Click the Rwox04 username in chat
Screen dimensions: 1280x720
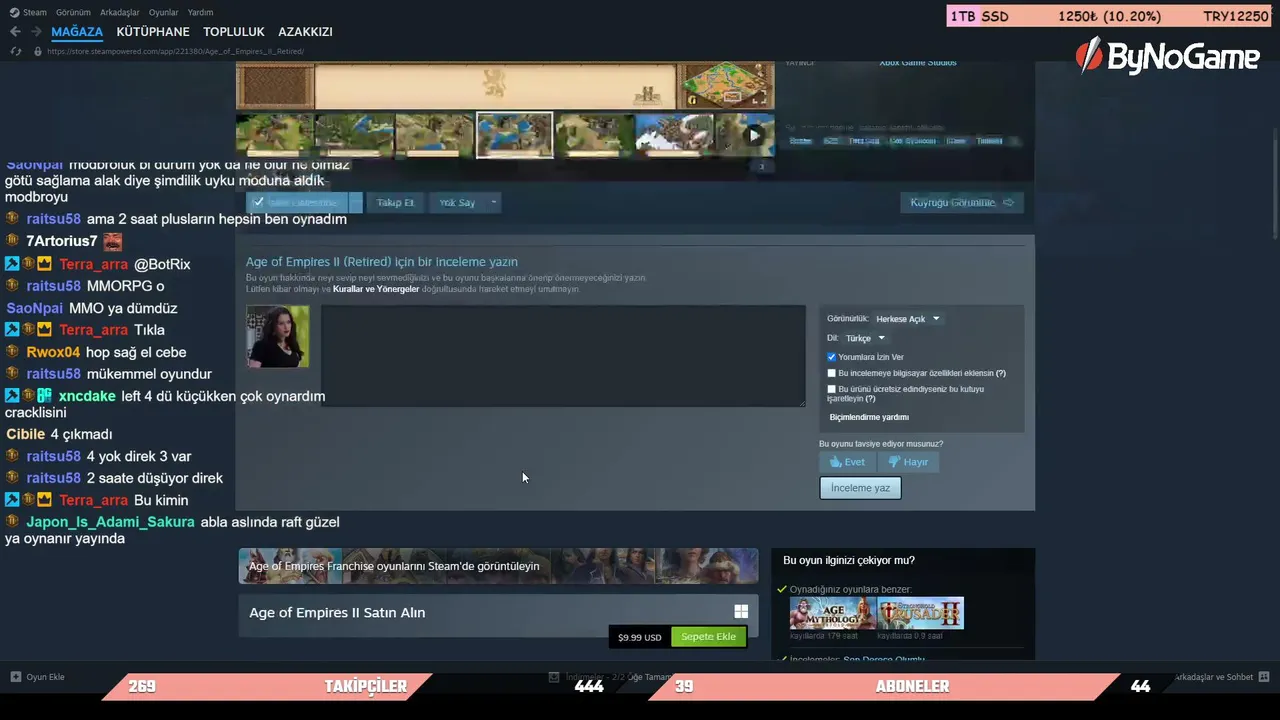pos(53,352)
